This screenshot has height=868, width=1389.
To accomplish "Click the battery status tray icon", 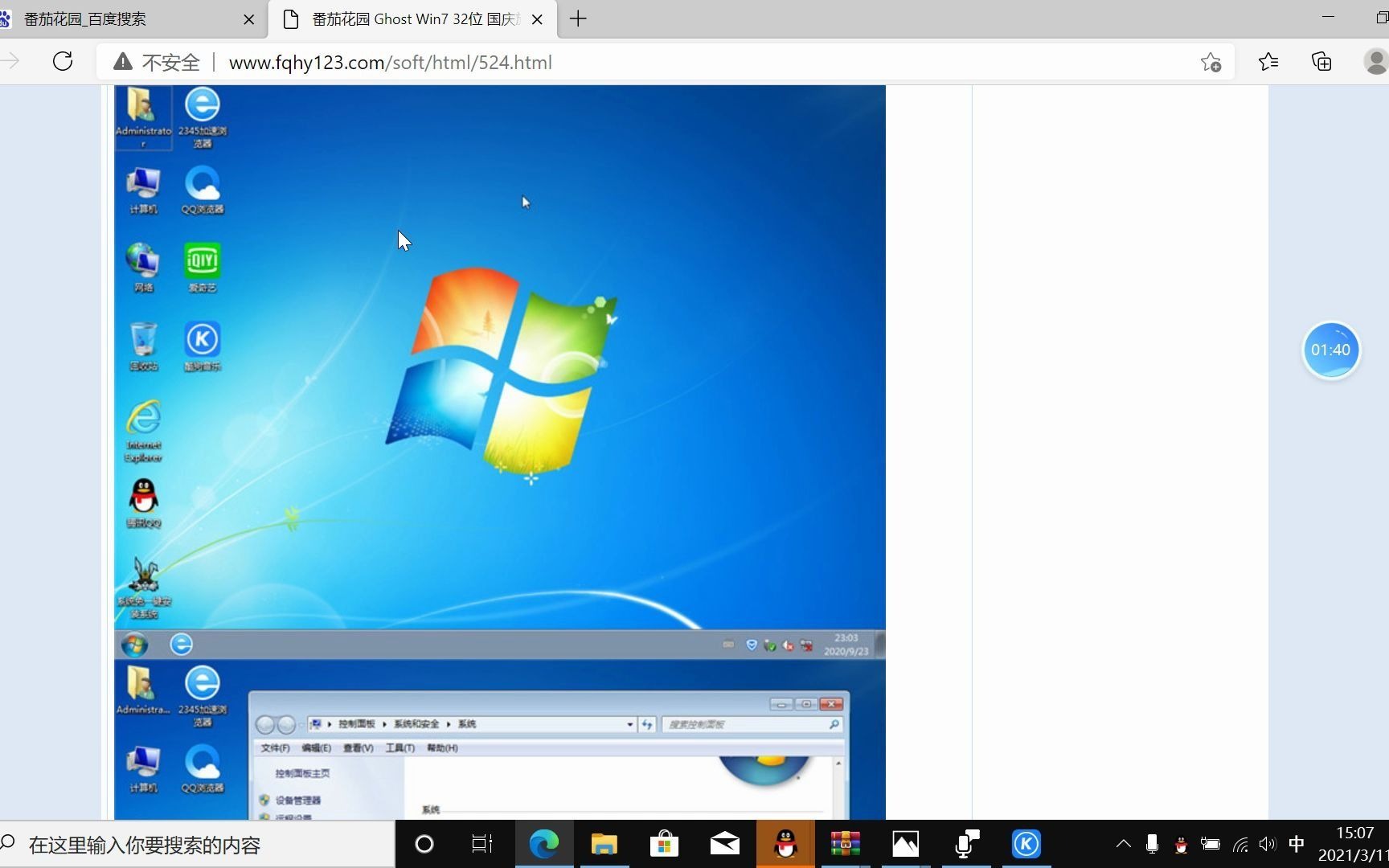I will coord(1210,844).
